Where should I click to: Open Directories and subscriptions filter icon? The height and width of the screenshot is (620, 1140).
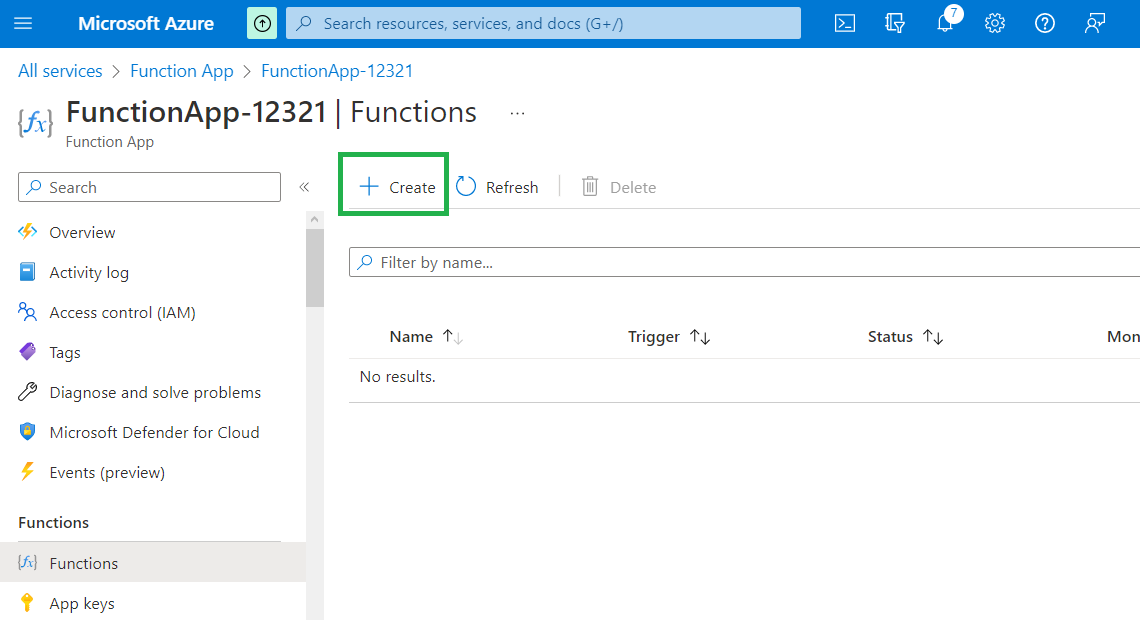pyautogui.click(x=895, y=23)
